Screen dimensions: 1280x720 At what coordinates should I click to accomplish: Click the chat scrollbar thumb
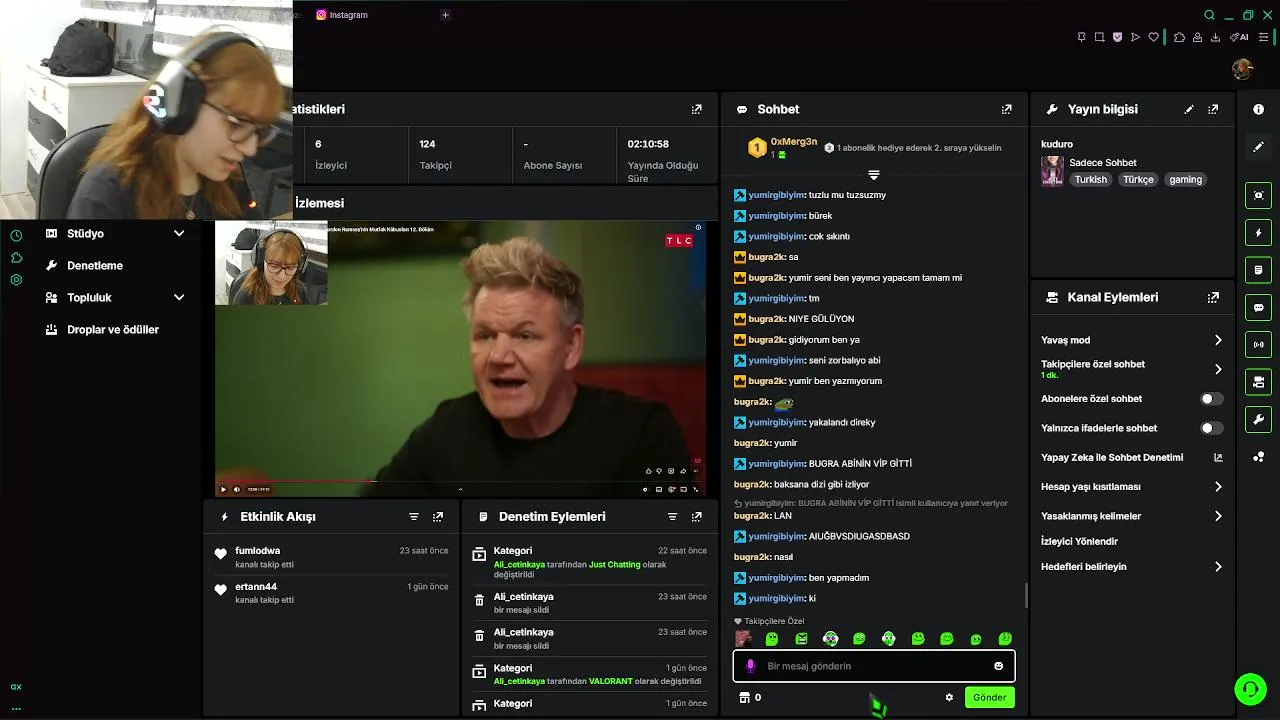point(1026,596)
